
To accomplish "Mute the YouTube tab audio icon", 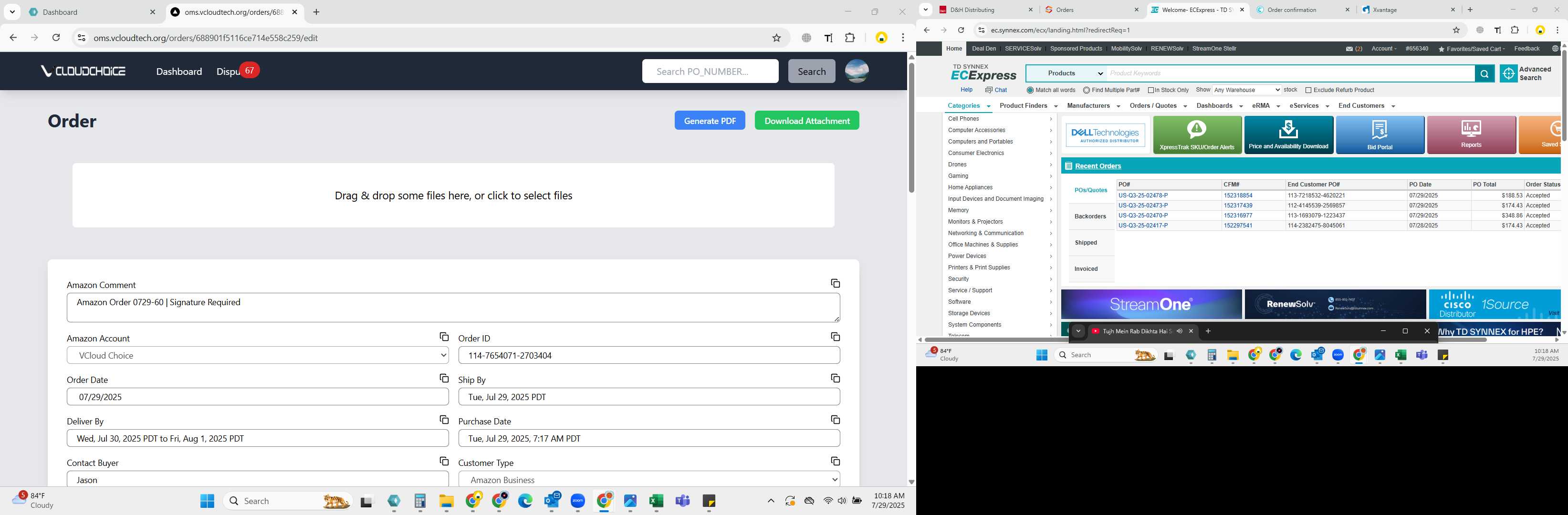I will [x=1179, y=331].
